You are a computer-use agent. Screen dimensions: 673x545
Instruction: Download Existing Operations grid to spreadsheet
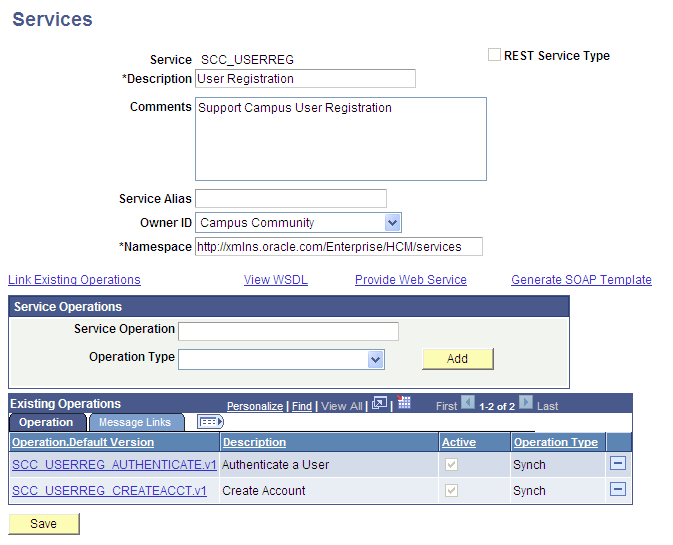click(403, 402)
